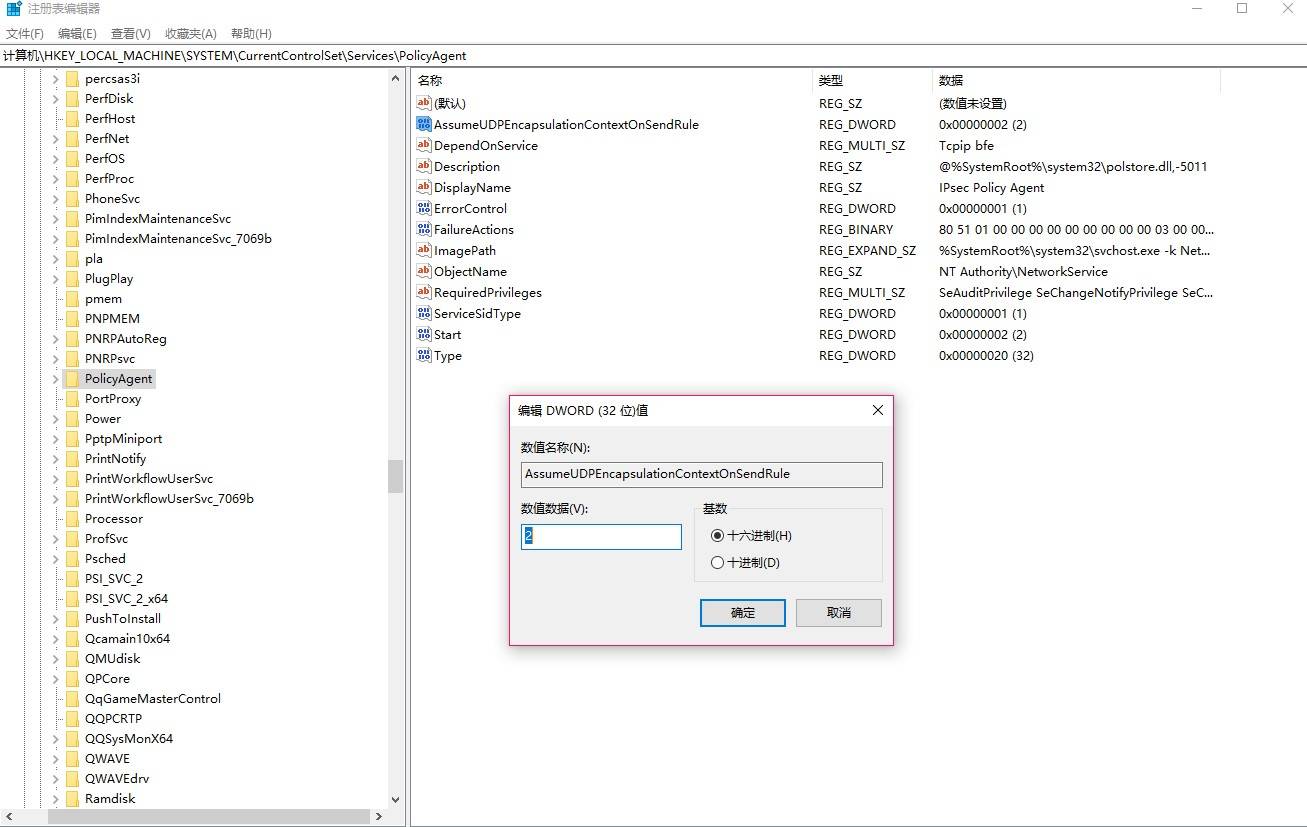Select the 十进制 radio button
Screen dimensions: 1307x827
tap(716, 562)
